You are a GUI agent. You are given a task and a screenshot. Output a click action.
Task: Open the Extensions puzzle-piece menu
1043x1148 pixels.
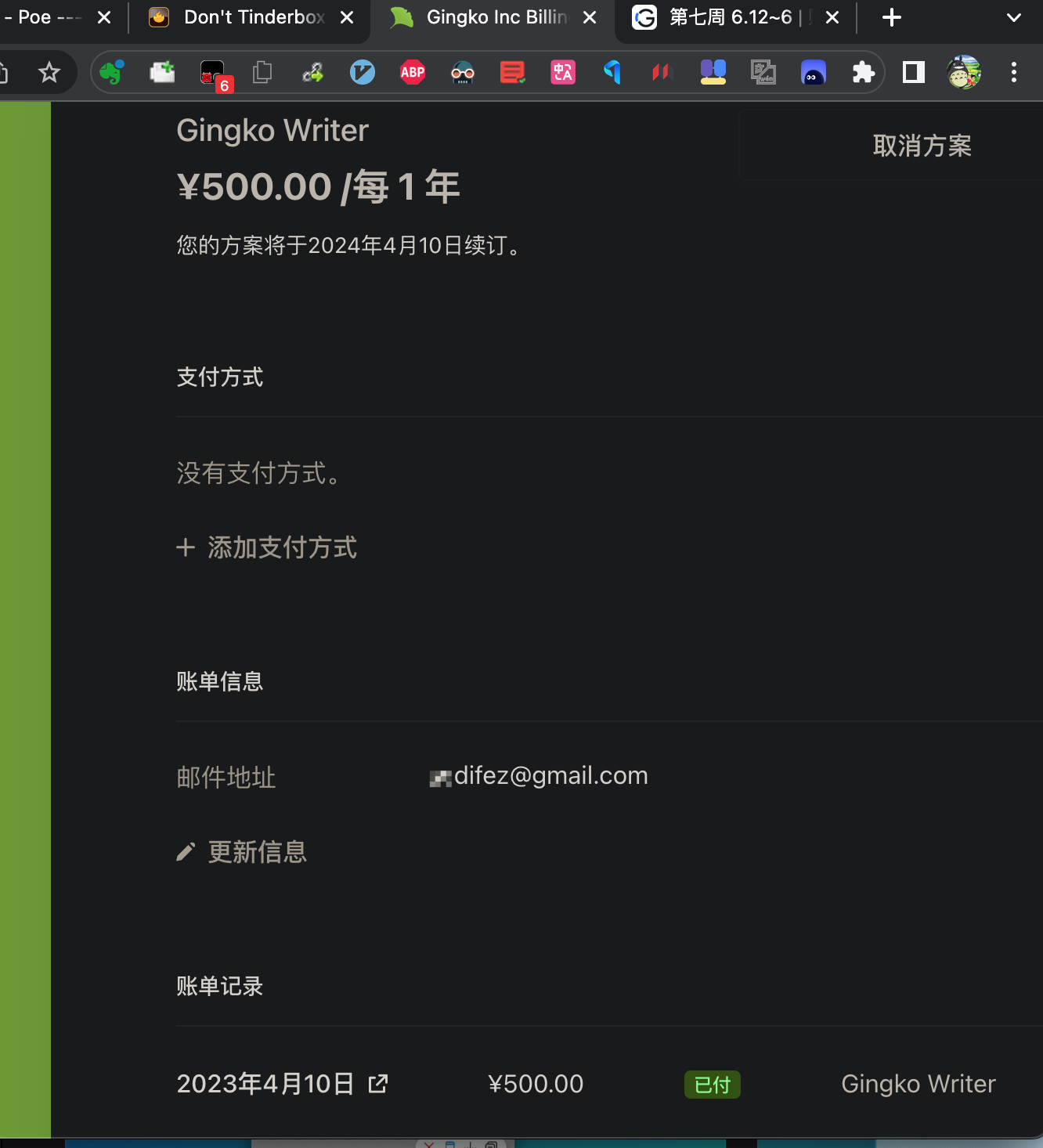(x=864, y=73)
